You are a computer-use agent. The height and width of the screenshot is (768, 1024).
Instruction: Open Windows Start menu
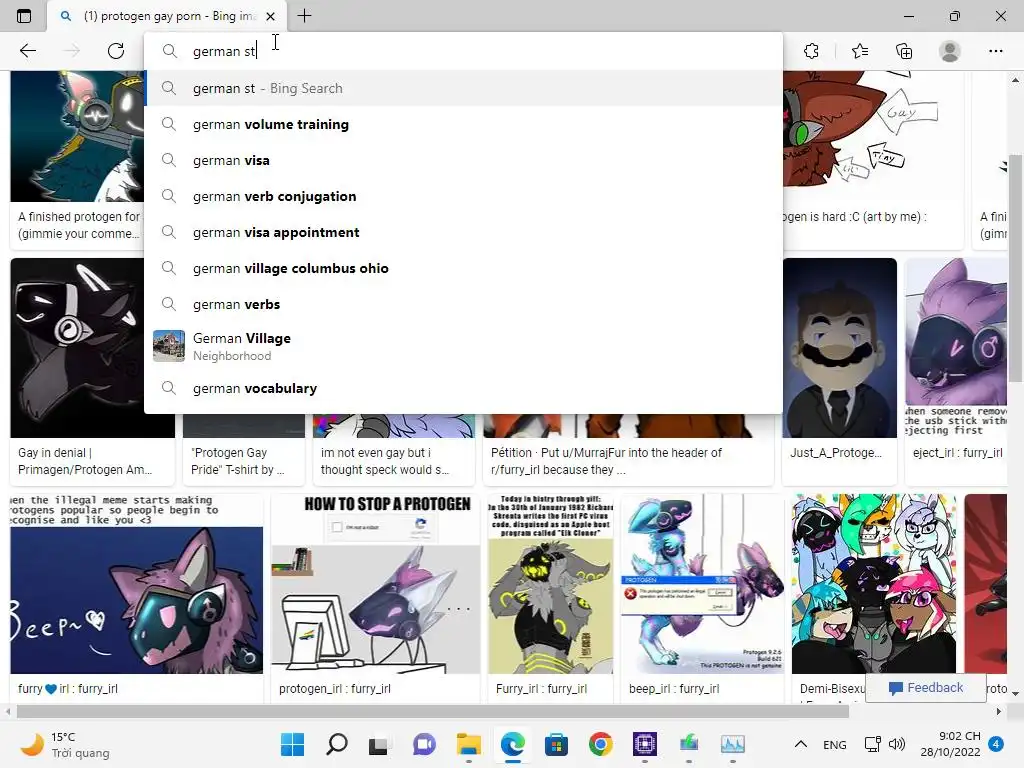(292, 744)
